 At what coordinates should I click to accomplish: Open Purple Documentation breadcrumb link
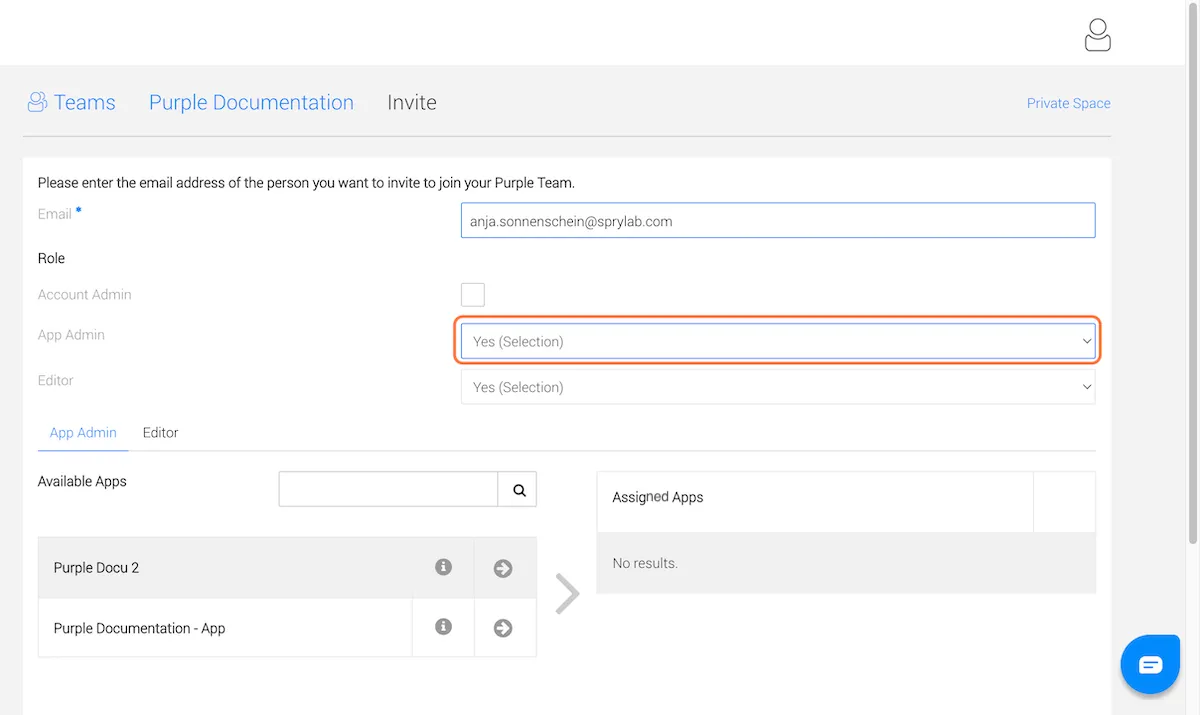point(251,102)
